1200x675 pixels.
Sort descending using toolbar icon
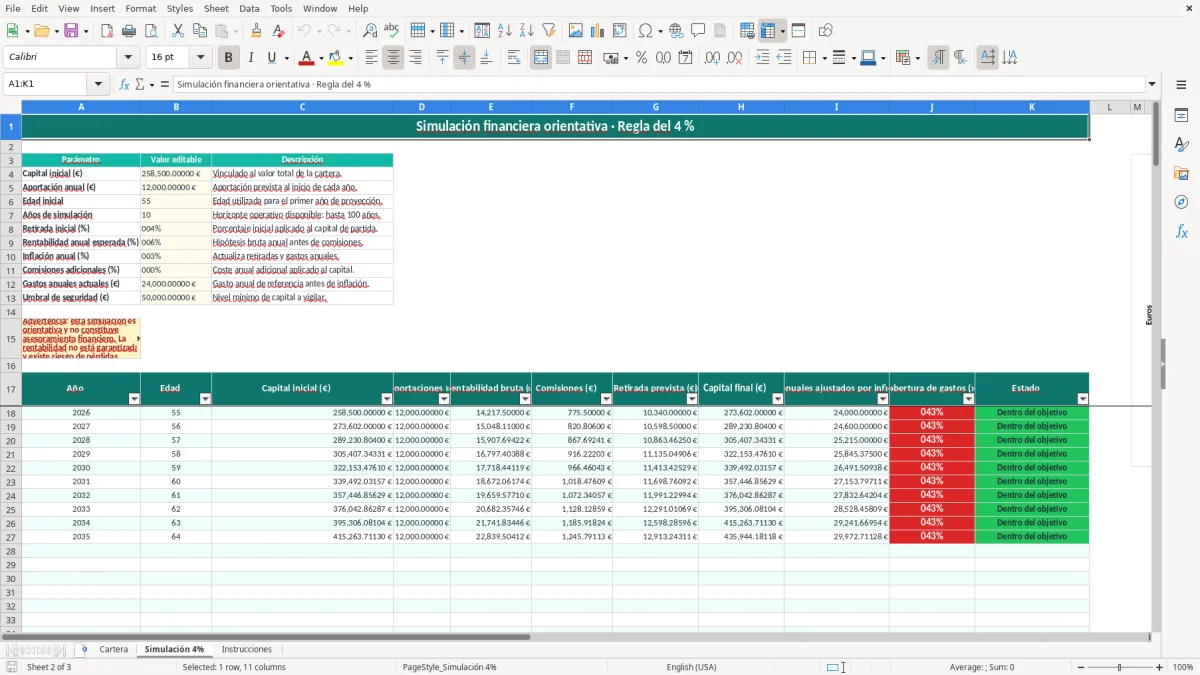527,31
